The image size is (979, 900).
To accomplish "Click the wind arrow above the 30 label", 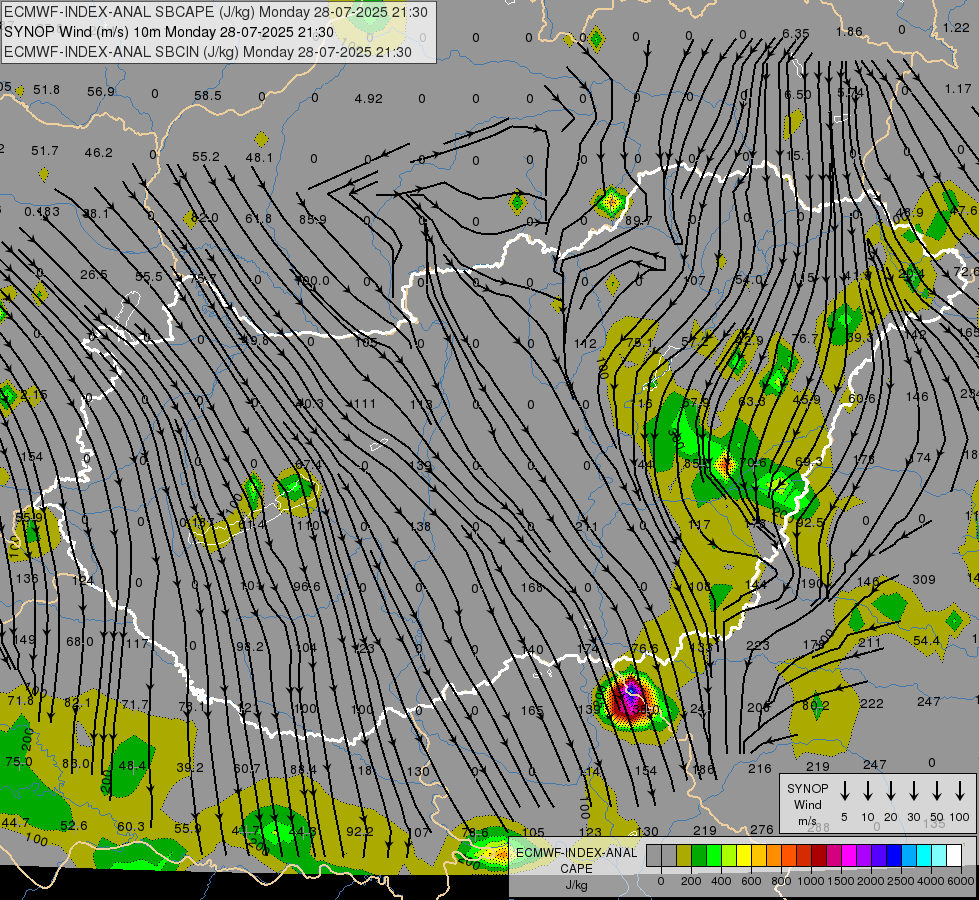I will point(913,791).
